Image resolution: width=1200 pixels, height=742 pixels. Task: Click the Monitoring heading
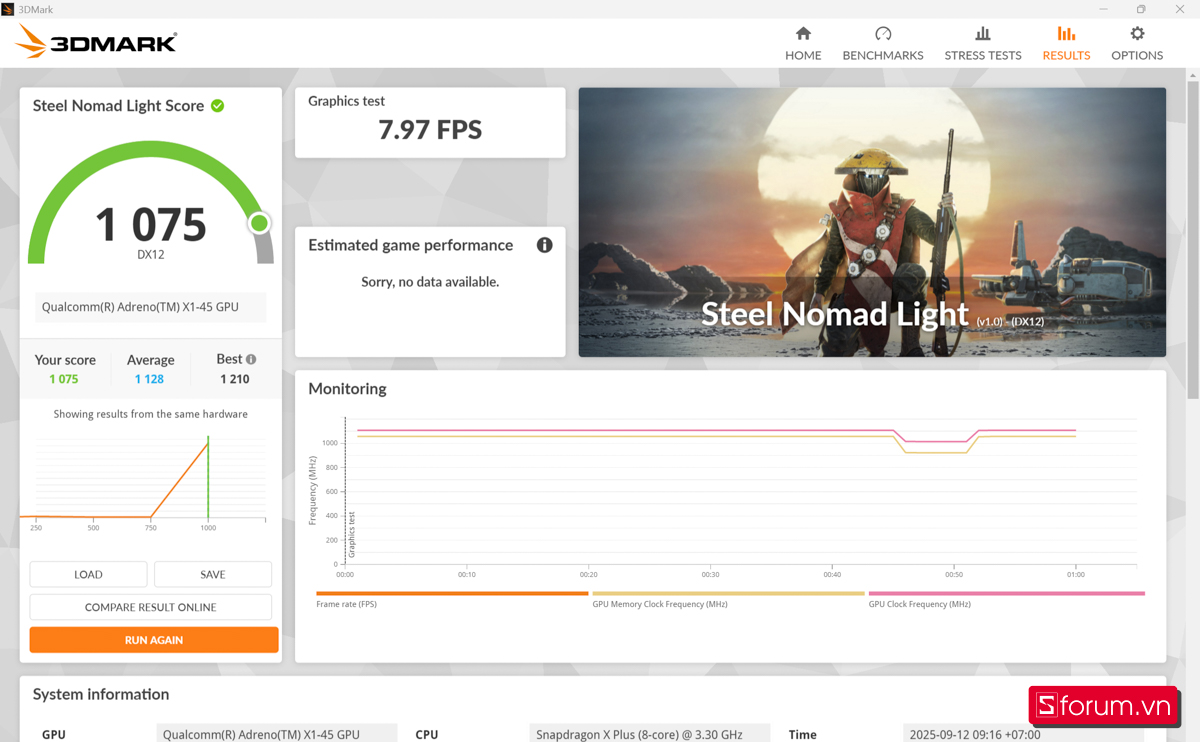[x=347, y=389]
